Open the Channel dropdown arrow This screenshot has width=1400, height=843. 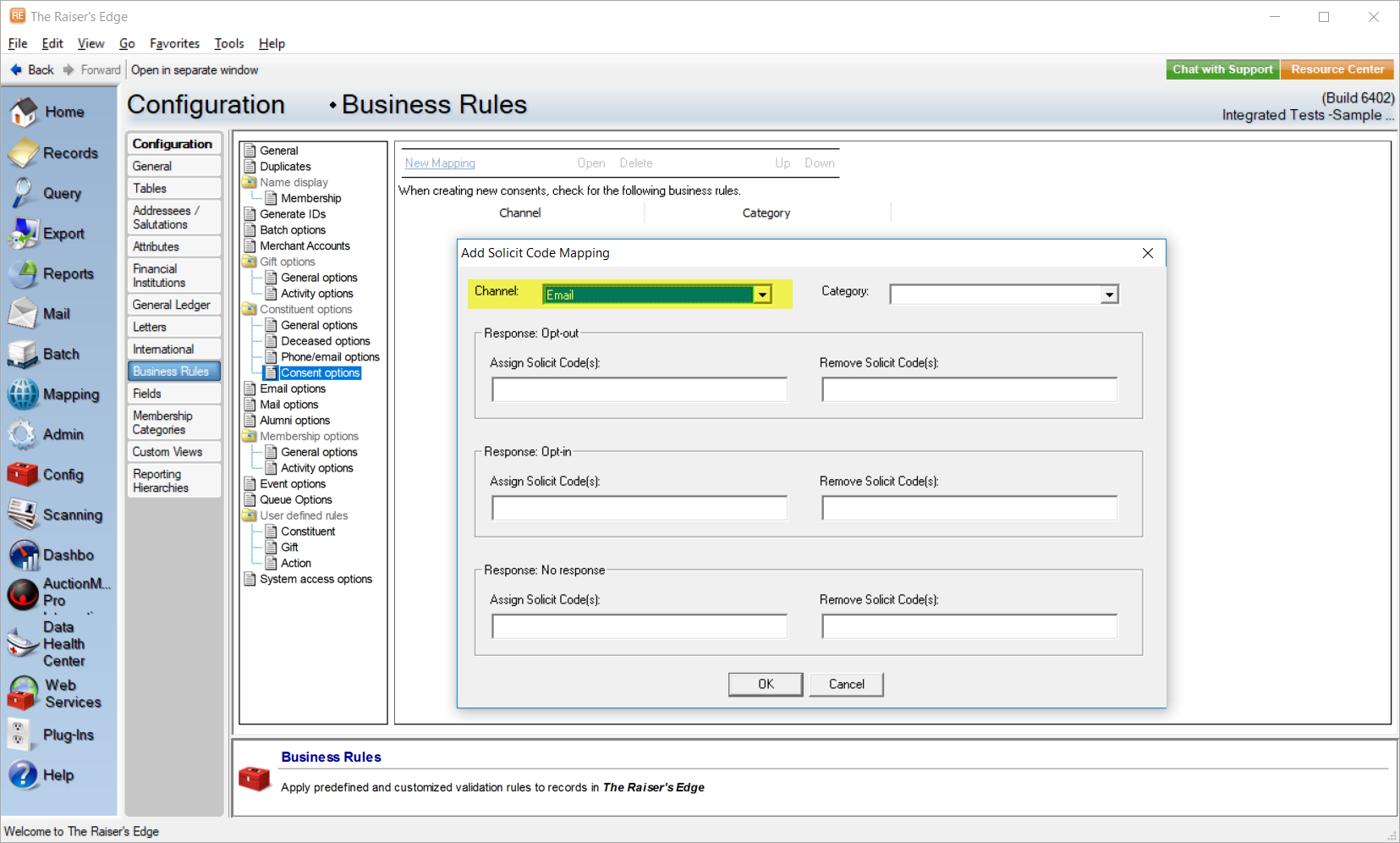point(762,295)
